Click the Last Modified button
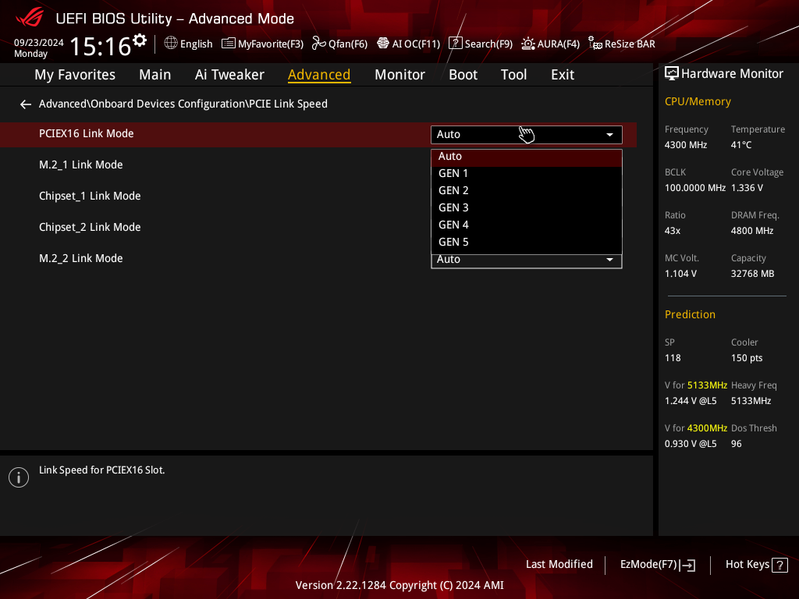Viewport: 799px width, 599px height. 559,564
